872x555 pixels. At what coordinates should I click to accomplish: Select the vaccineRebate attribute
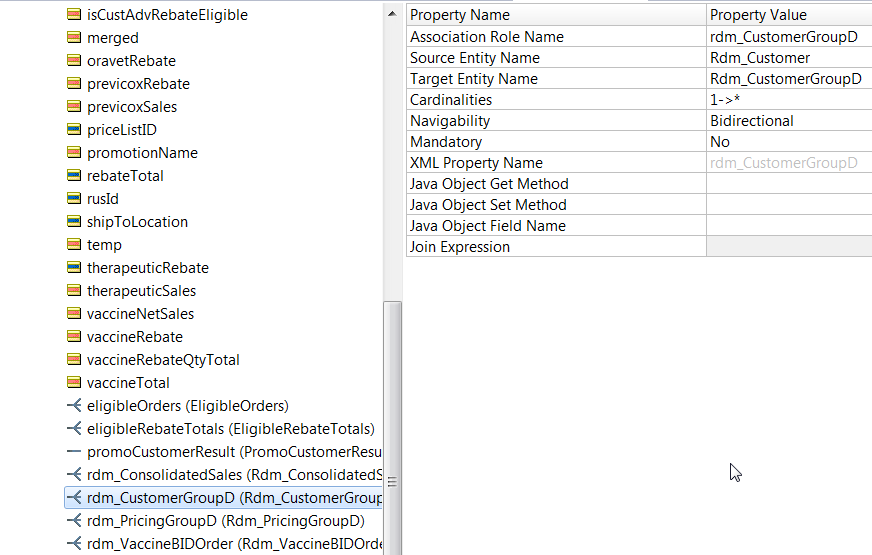click(x=135, y=336)
